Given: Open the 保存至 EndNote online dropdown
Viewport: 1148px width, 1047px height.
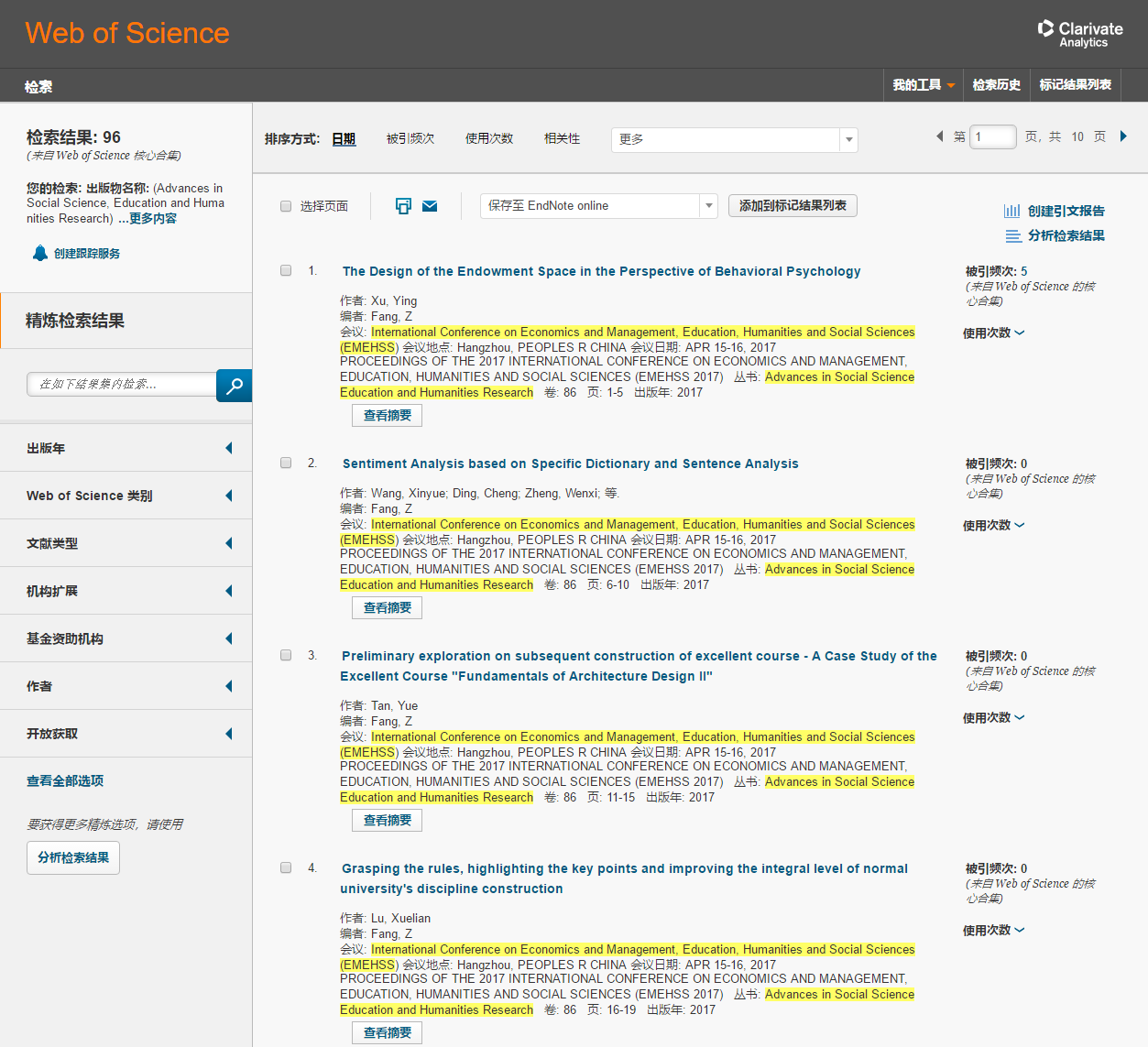Looking at the screenshot, I should pyautogui.click(x=598, y=206).
